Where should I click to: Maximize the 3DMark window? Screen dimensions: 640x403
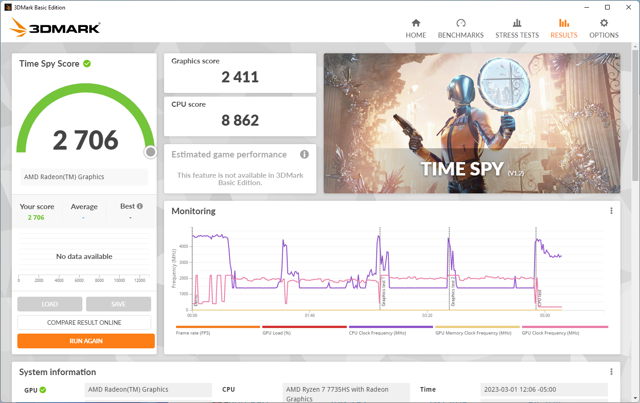pyautogui.click(x=607, y=7)
